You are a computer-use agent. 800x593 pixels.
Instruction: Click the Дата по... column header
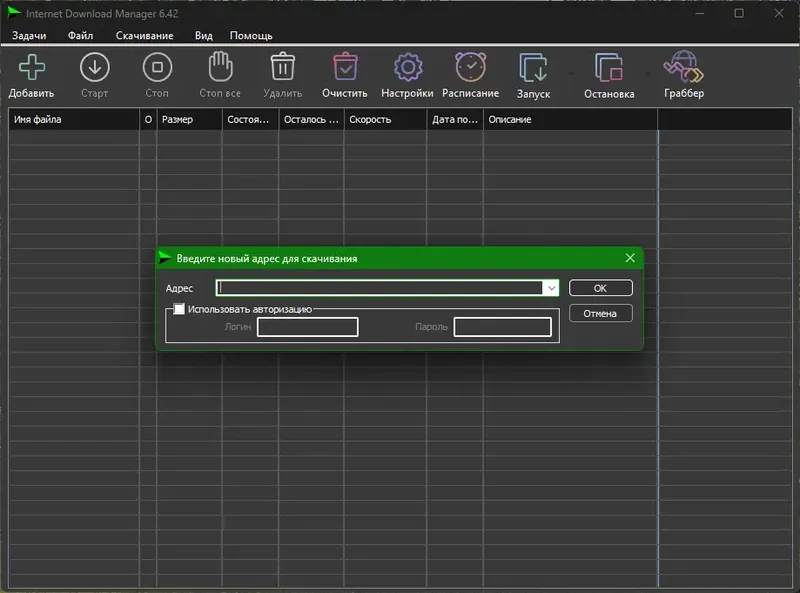tap(455, 119)
